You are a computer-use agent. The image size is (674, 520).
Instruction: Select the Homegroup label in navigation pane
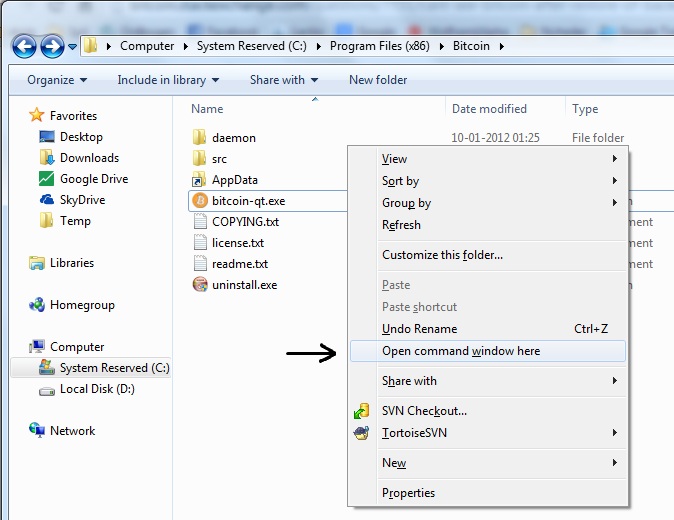83,305
